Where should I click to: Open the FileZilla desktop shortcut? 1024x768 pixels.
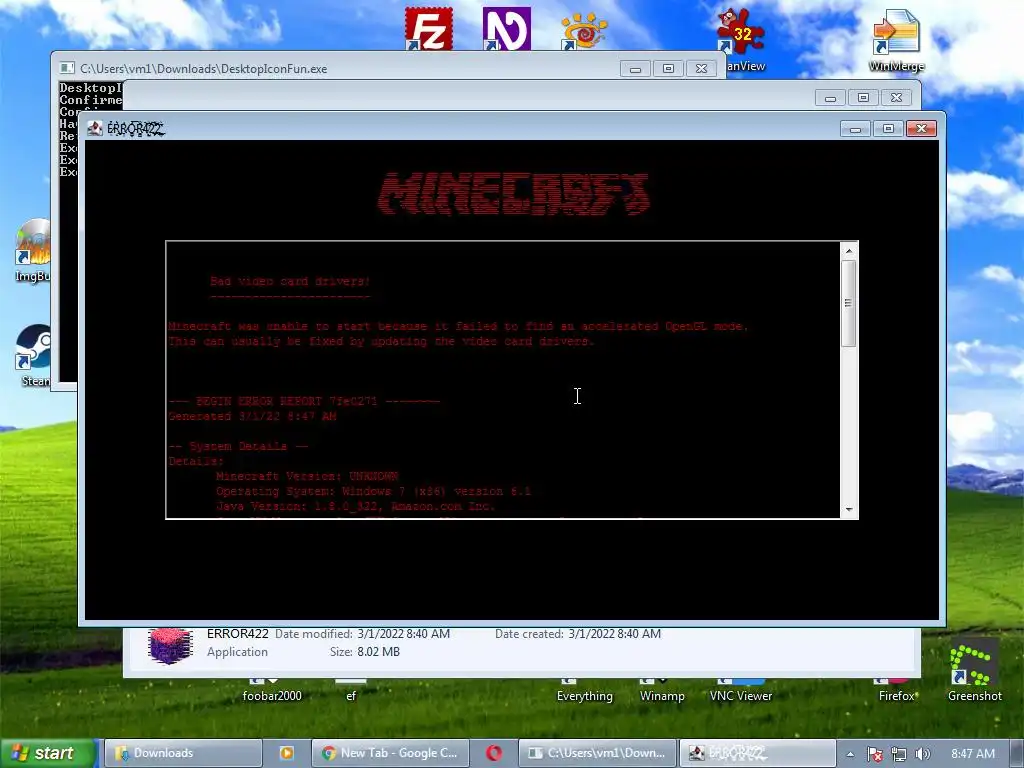click(428, 29)
